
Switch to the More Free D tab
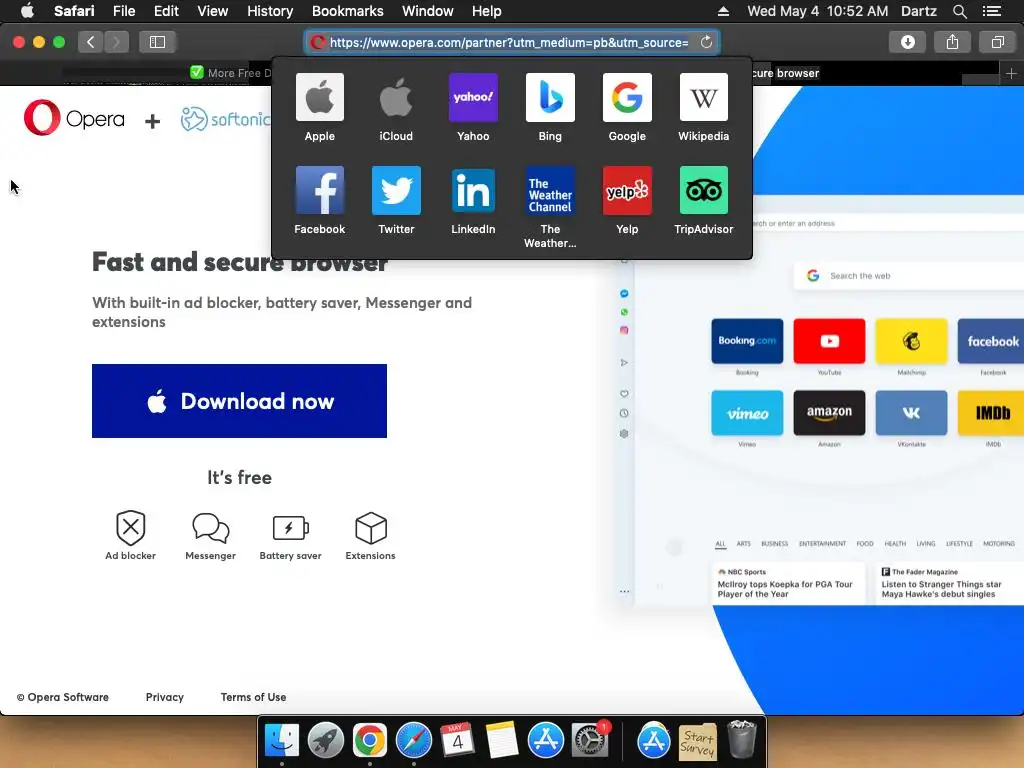[x=232, y=73]
